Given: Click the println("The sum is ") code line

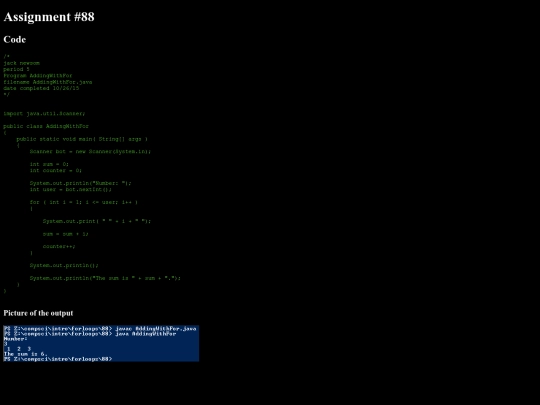Looking at the screenshot, I should (x=105, y=278).
